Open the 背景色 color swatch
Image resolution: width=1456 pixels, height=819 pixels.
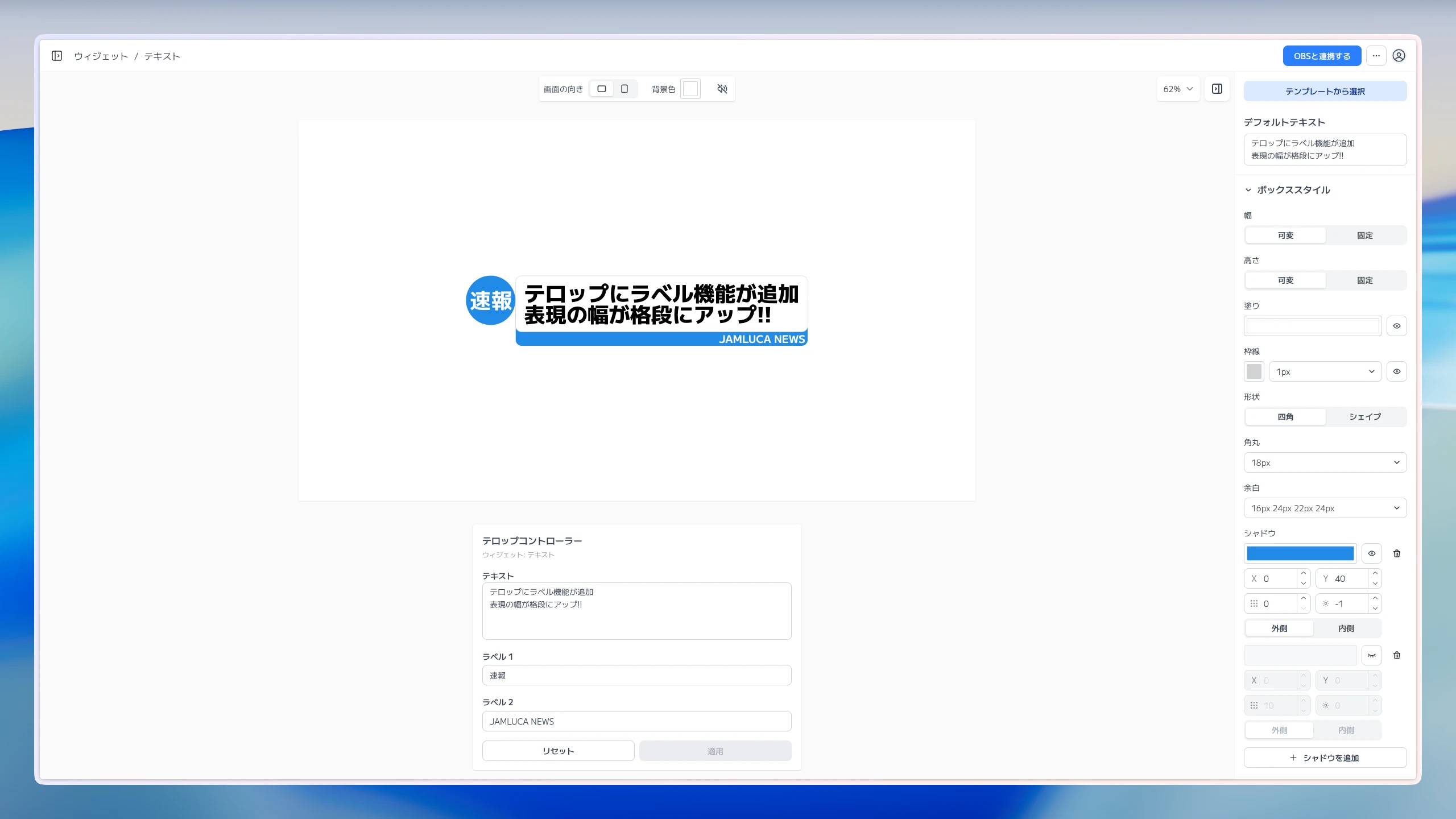[690, 89]
